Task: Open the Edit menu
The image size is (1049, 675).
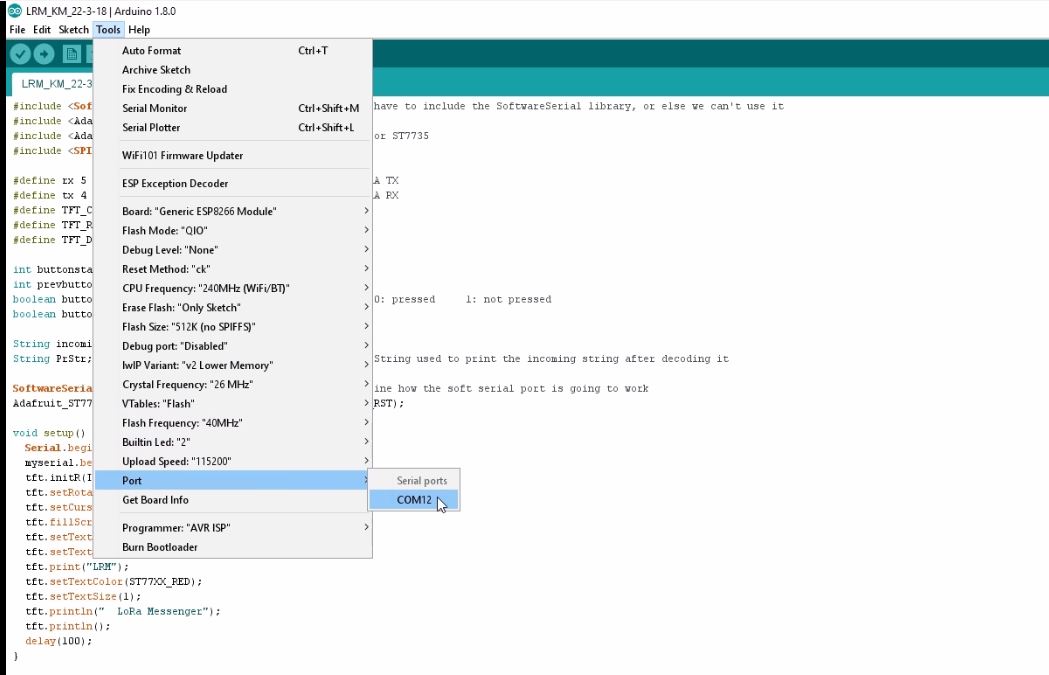Action: click(41, 29)
